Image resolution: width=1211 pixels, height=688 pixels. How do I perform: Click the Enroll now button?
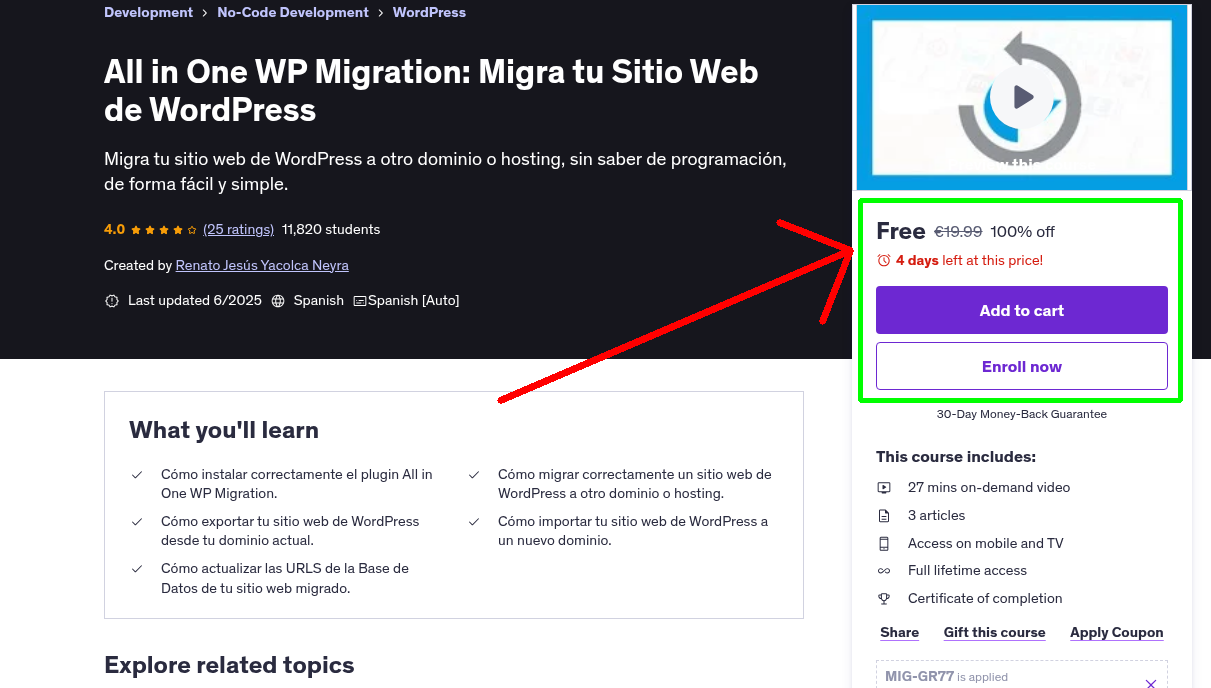click(x=1022, y=366)
